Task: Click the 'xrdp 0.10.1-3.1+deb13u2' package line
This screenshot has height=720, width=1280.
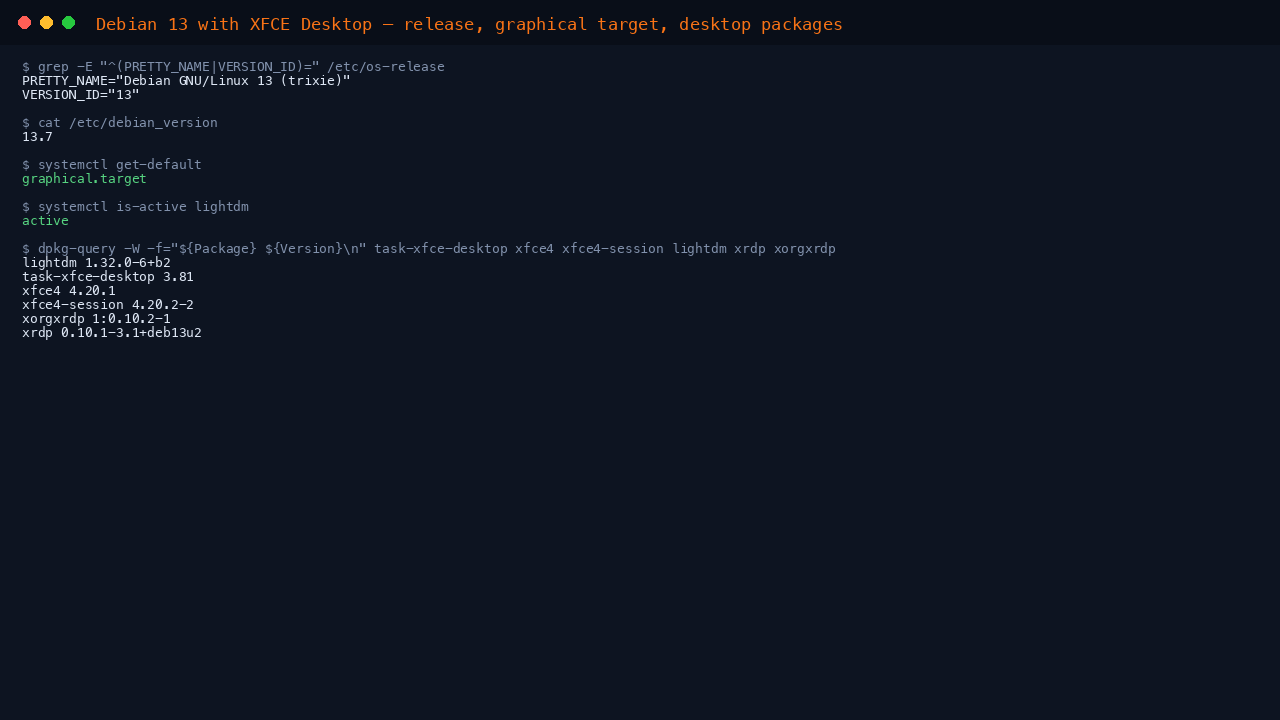Action: pos(112,333)
